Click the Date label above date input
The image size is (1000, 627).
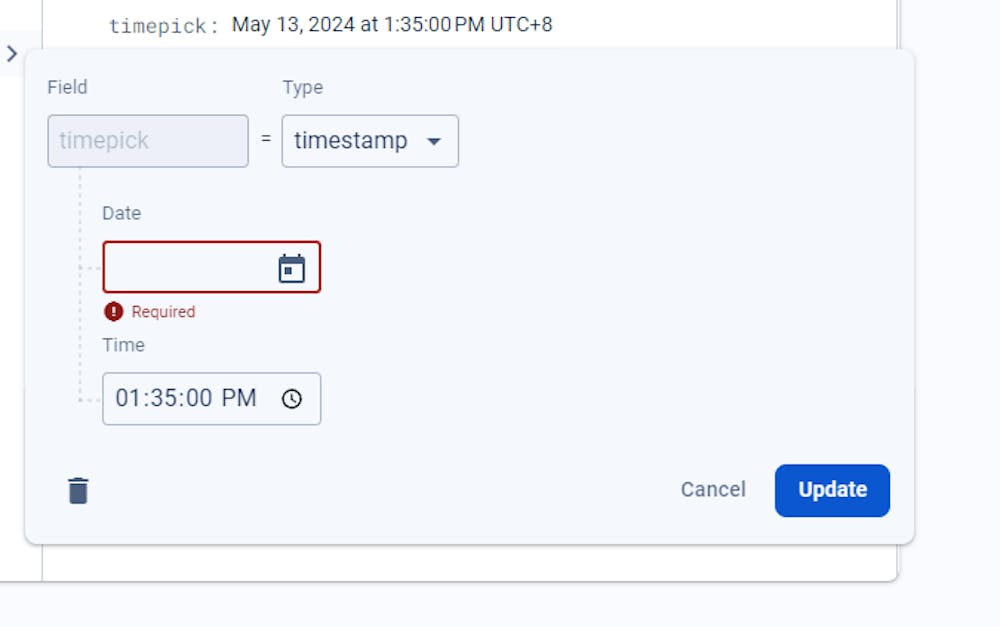click(x=121, y=213)
